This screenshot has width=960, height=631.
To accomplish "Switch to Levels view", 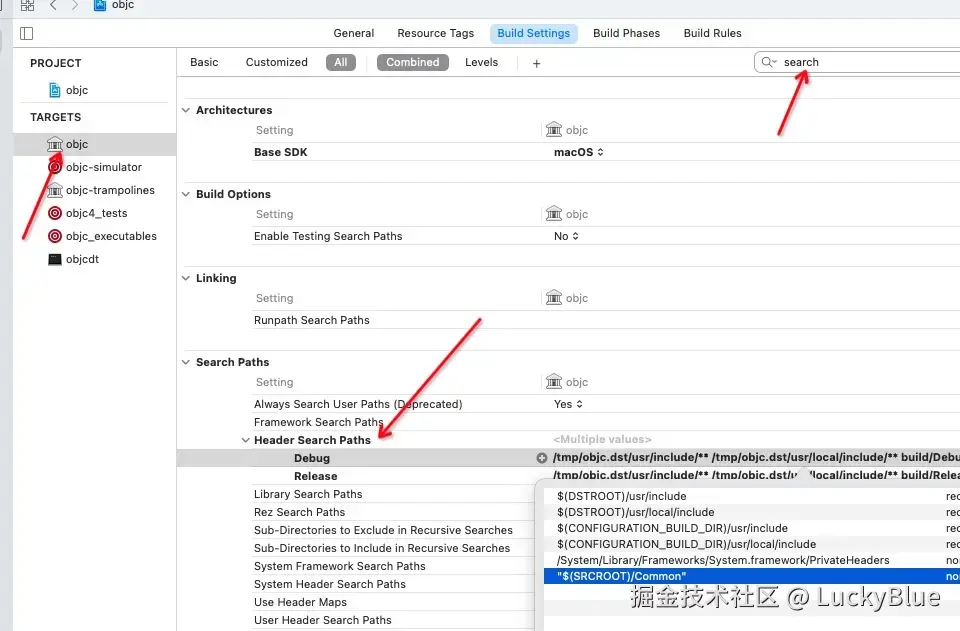I will [481, 62].
